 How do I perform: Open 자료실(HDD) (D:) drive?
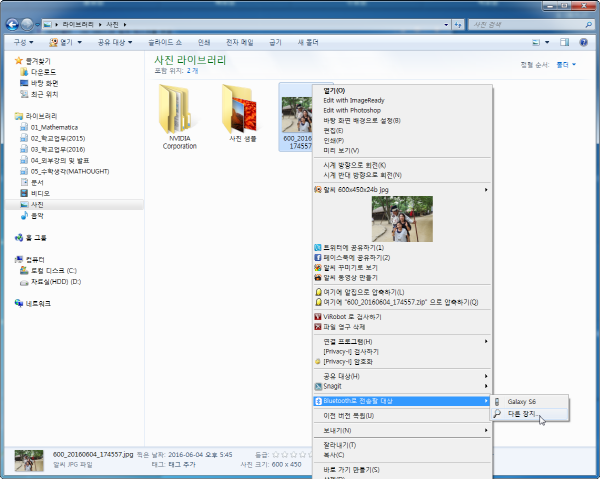56,282
